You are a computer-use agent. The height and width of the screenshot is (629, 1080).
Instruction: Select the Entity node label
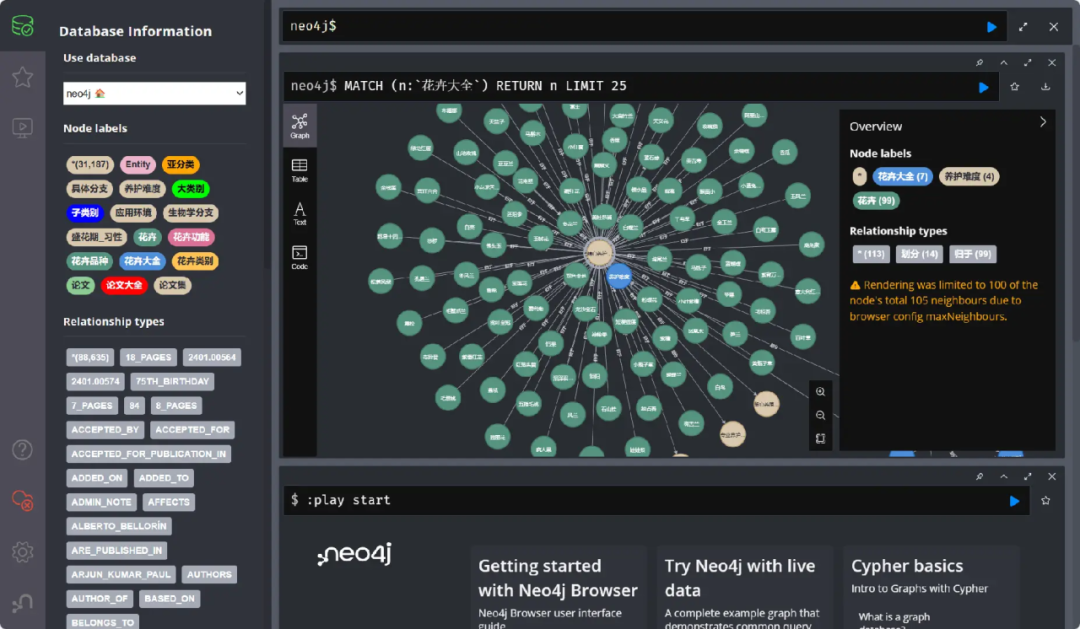138,165
